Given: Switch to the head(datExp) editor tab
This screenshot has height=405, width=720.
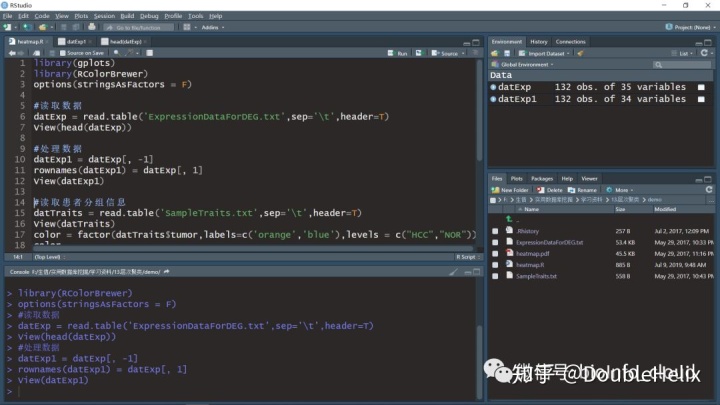Looking at the screenshot, I should [x=125, y=42].
